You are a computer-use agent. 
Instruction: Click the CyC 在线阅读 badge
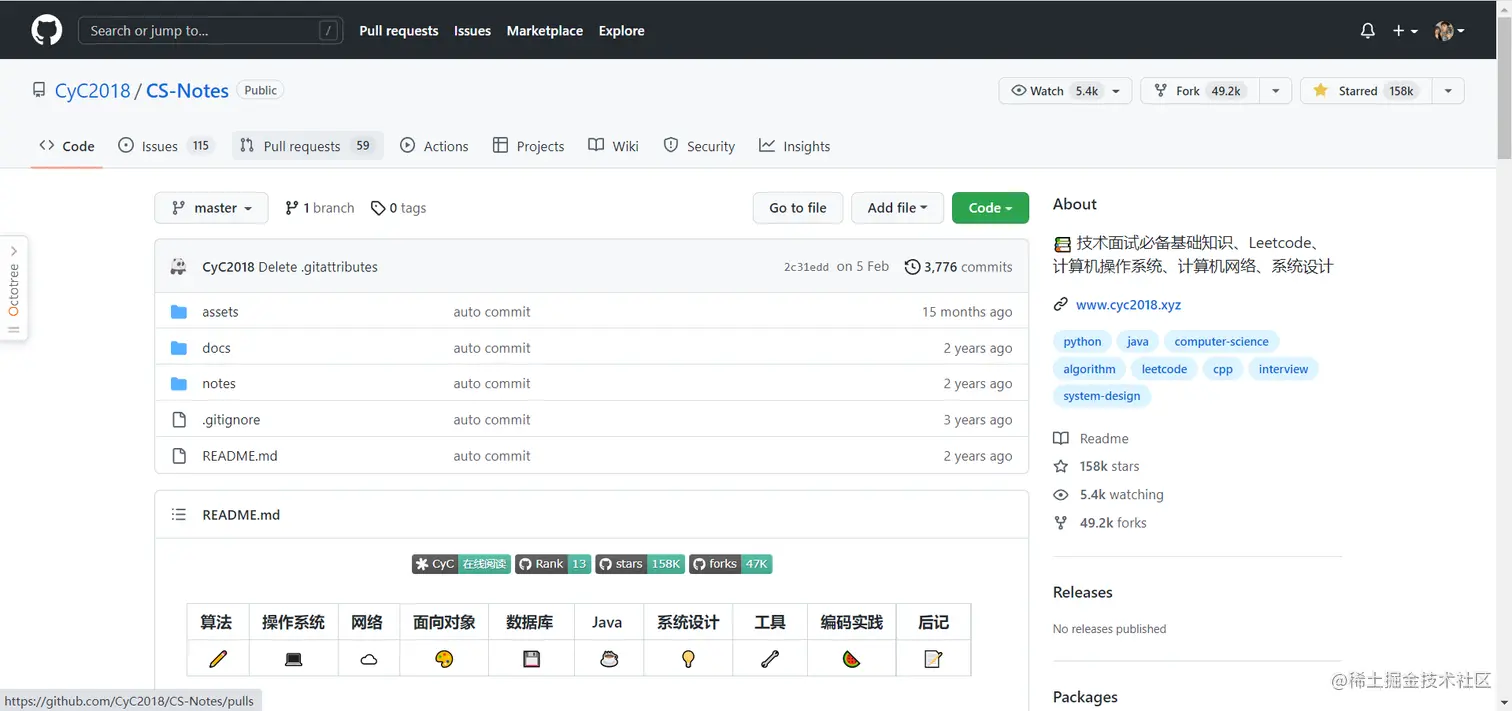tap(461, 564)
